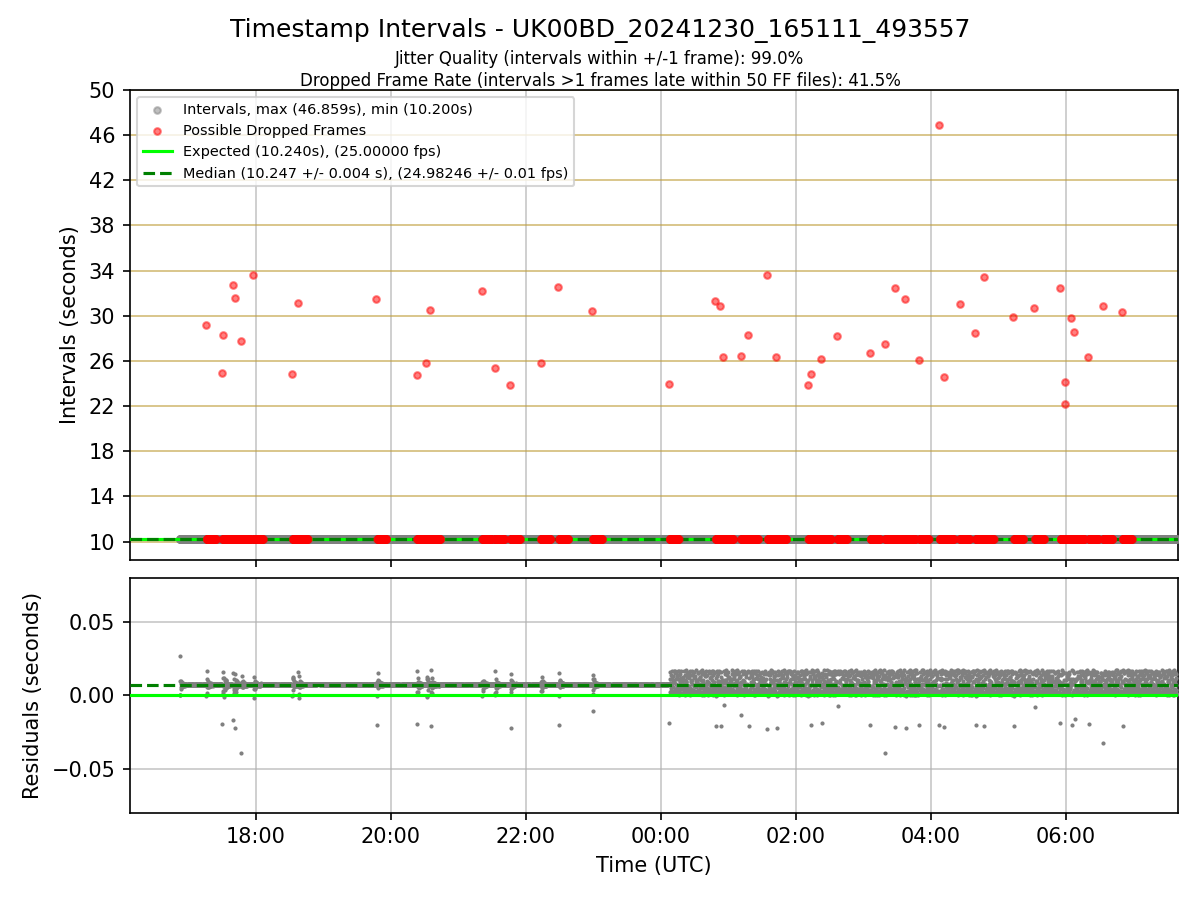Click the 'Time (UTC)' x-axis label
This screenshot has height=900, width=1200.
[x=653, y=865]
